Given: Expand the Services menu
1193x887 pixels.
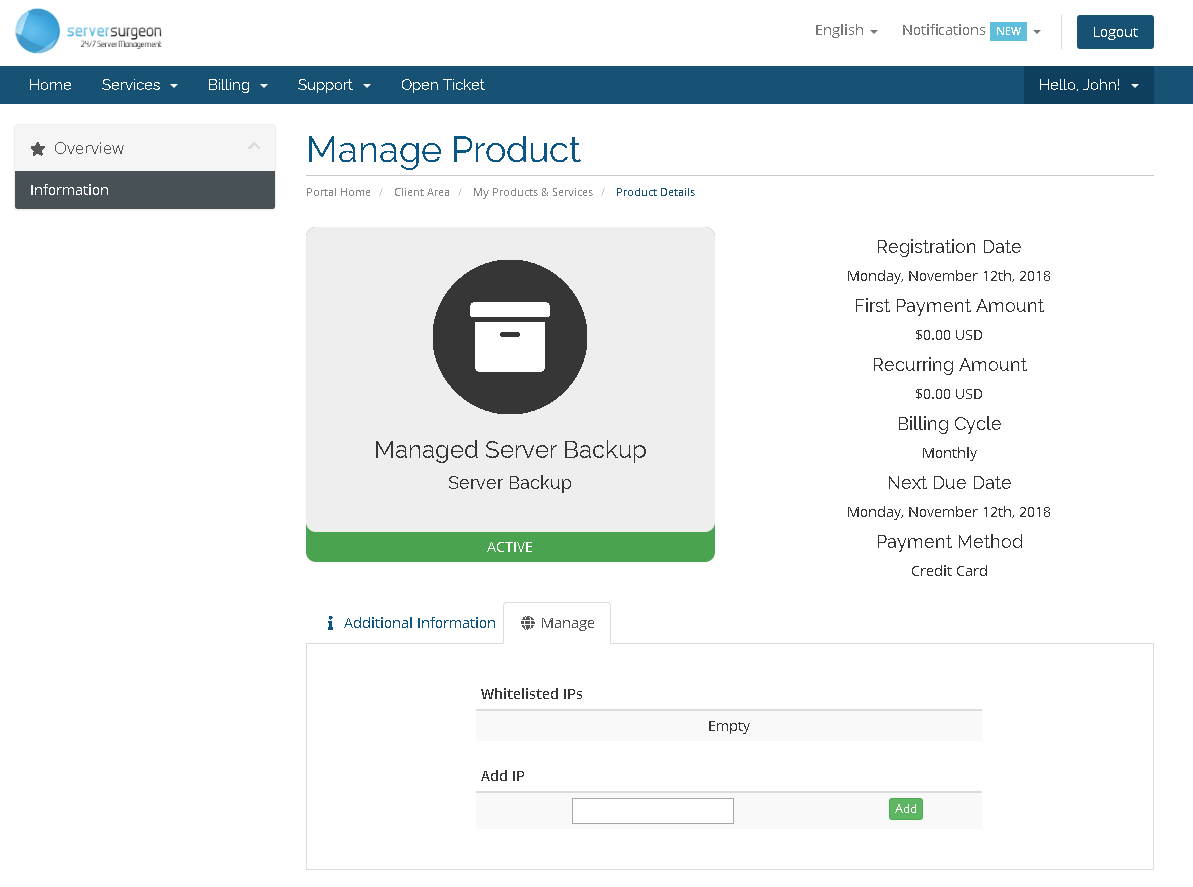Looking at the screenshot, I should (x=140, y=85).
